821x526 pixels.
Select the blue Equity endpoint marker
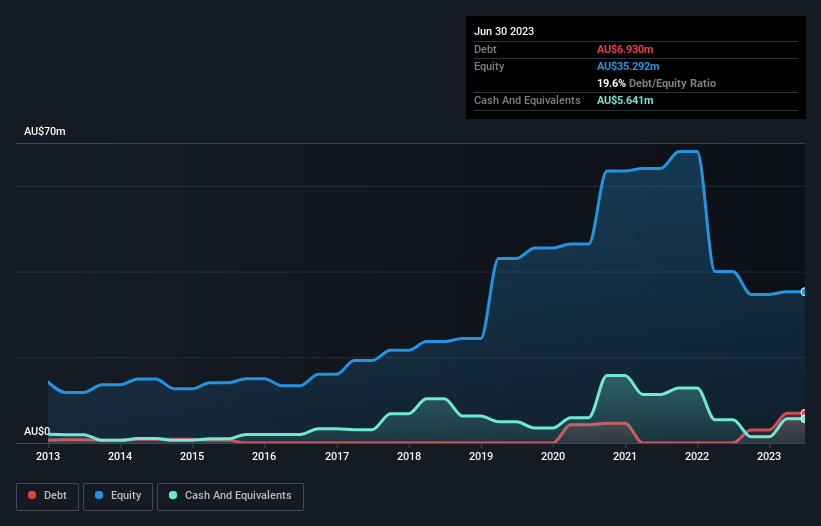pyautogui.click(x=804, y=292)
